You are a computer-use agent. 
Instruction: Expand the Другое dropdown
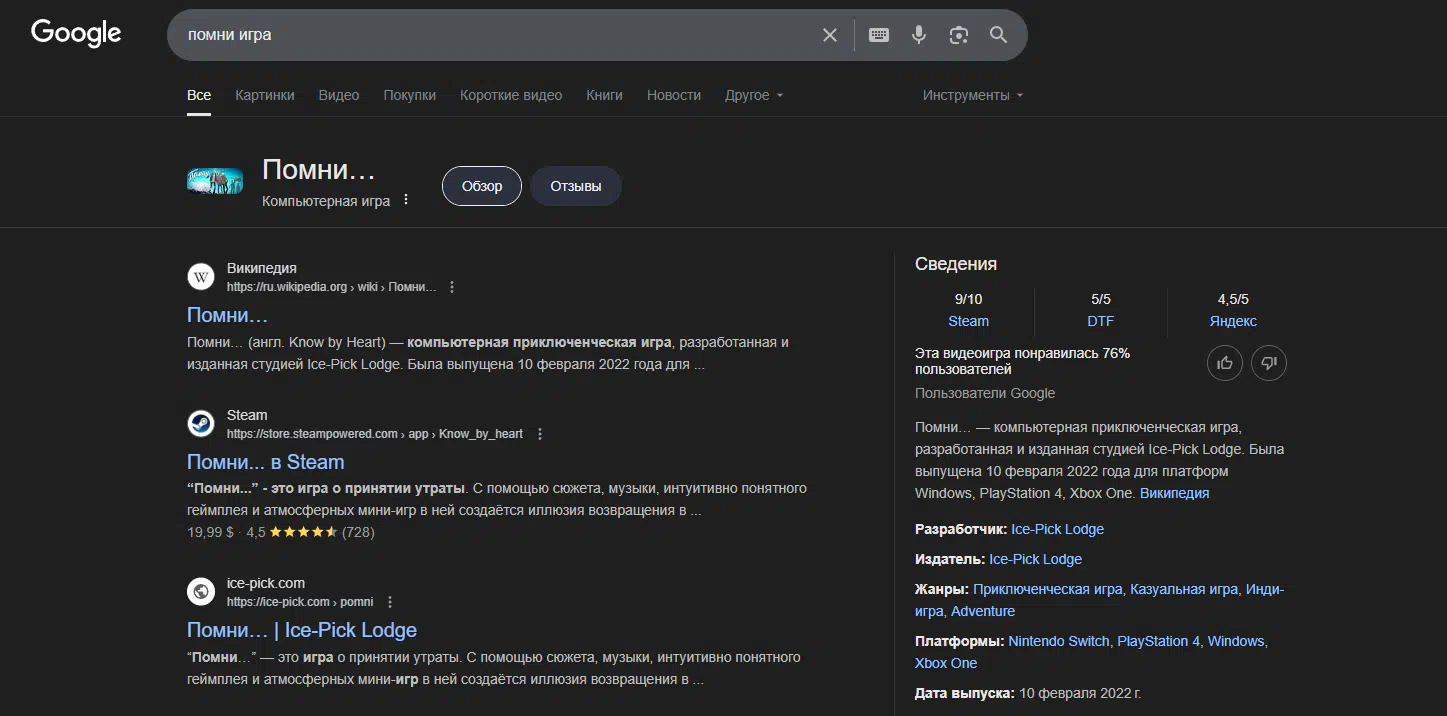point(754,95)
